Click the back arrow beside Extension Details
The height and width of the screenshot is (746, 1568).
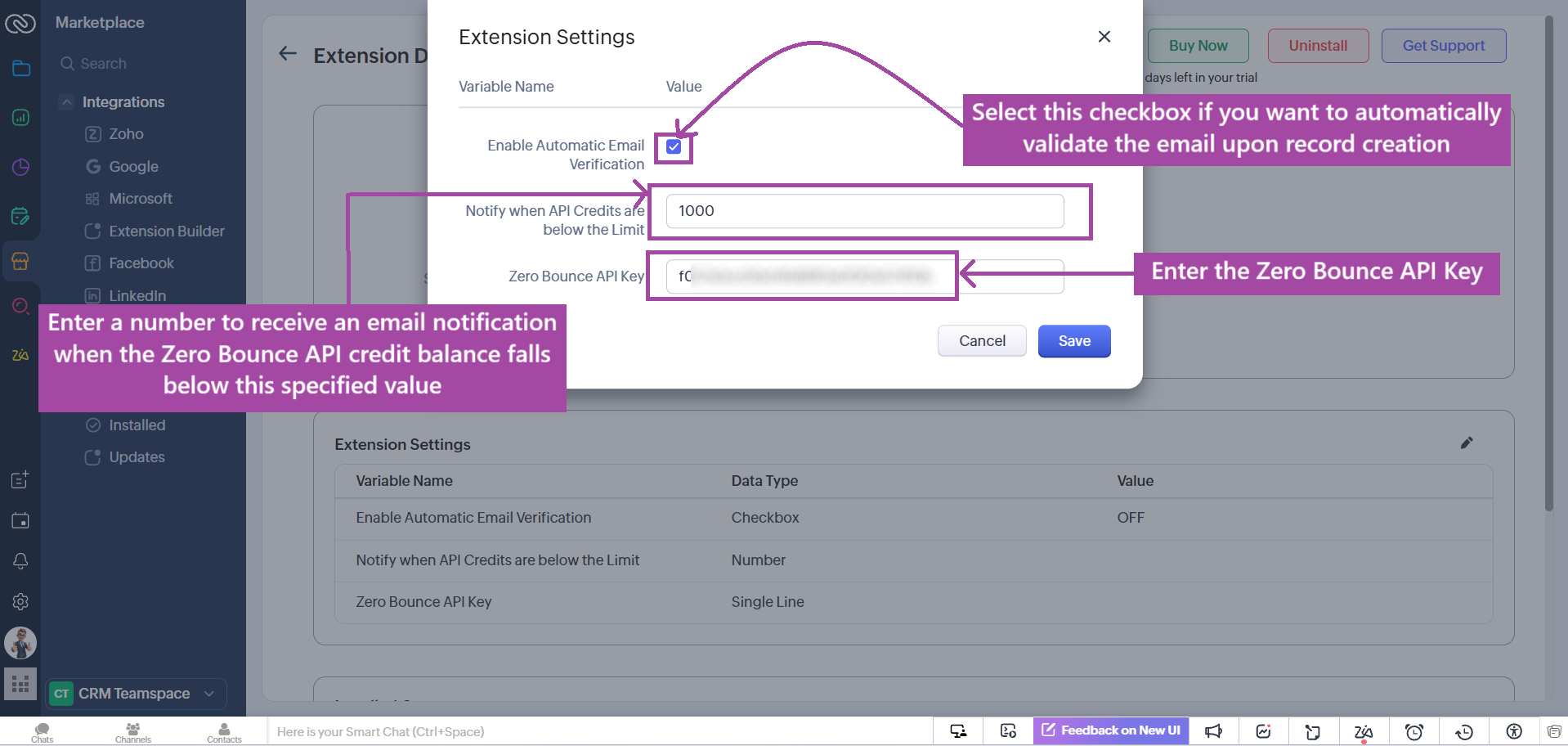287,54
